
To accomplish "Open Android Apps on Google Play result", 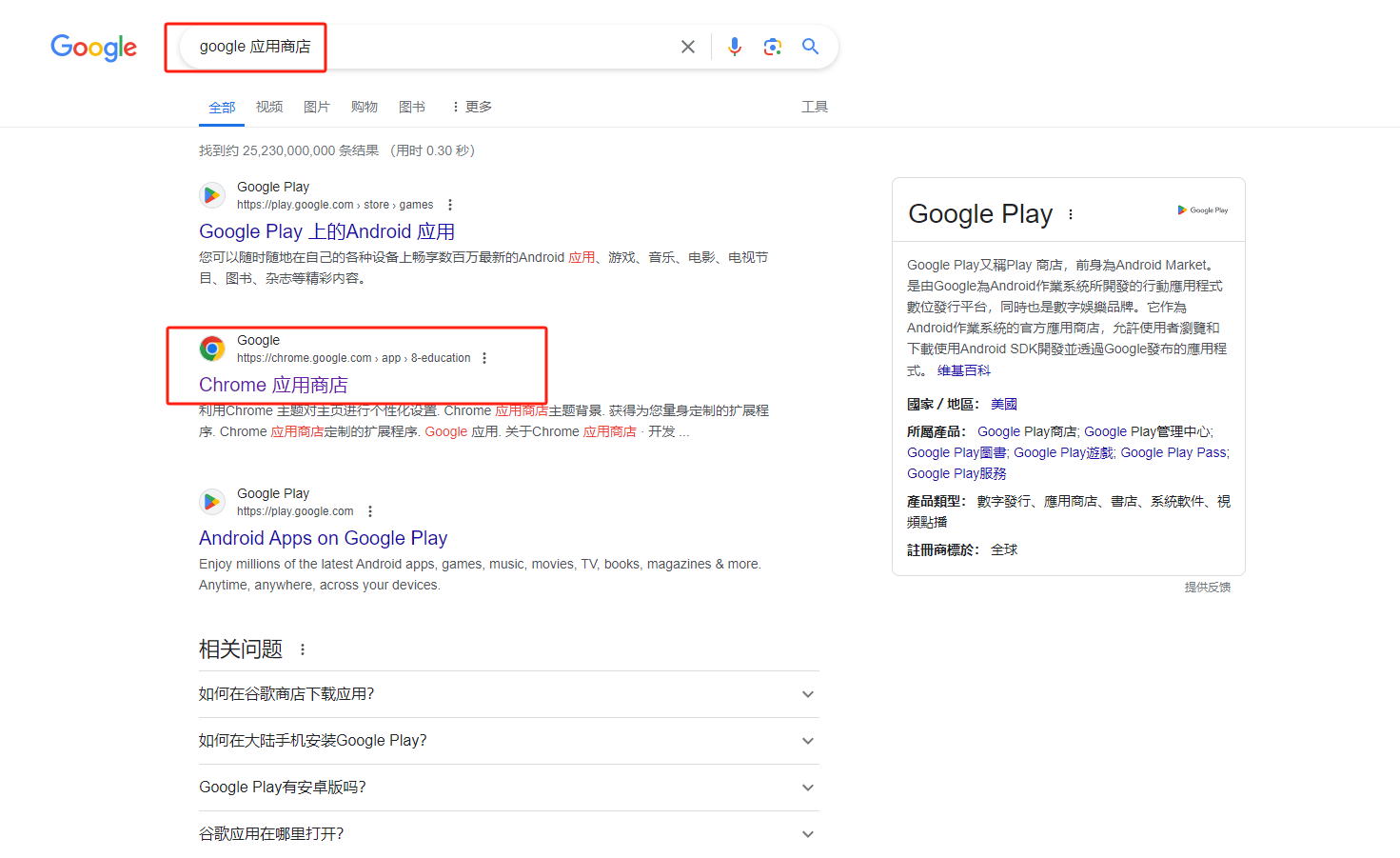I will tap(323, 538).
